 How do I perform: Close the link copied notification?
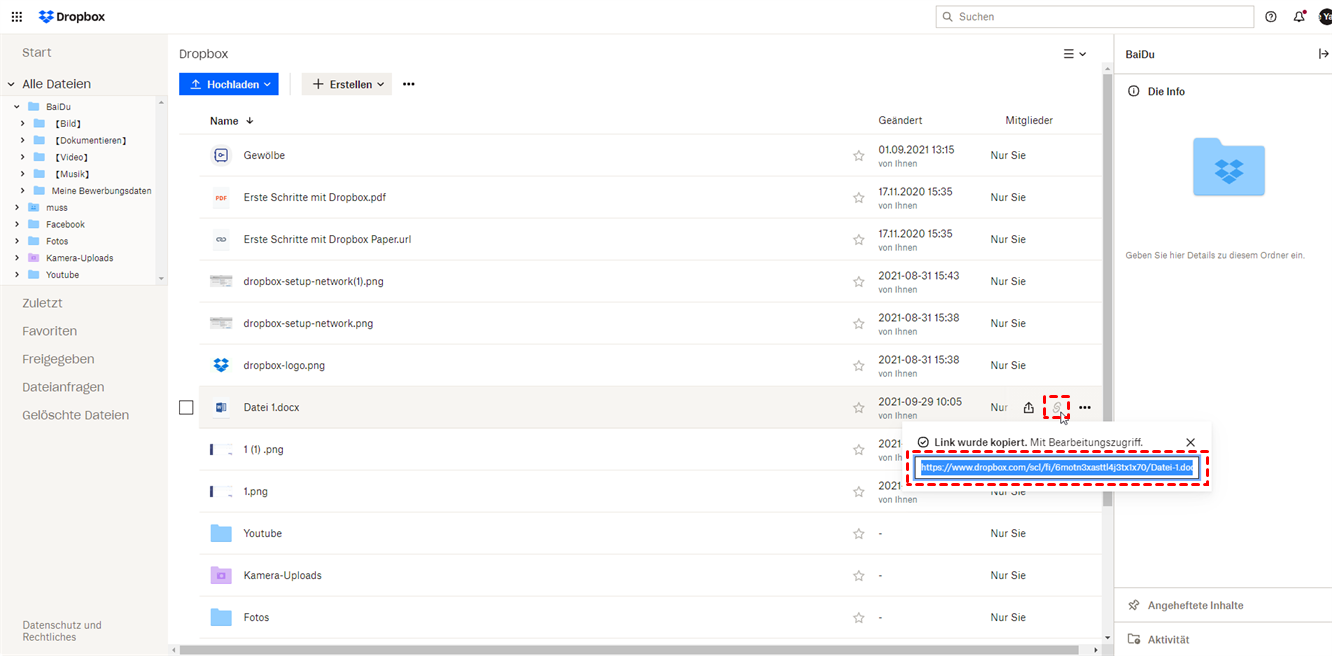pyautogui.click(x=1190, y=442)
